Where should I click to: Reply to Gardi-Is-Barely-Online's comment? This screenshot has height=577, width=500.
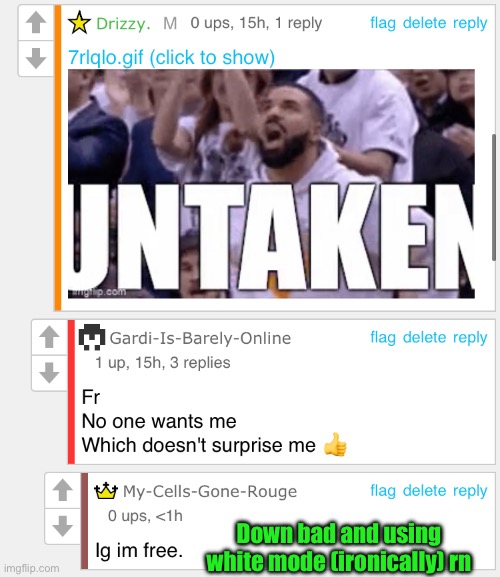coord(470,337)
